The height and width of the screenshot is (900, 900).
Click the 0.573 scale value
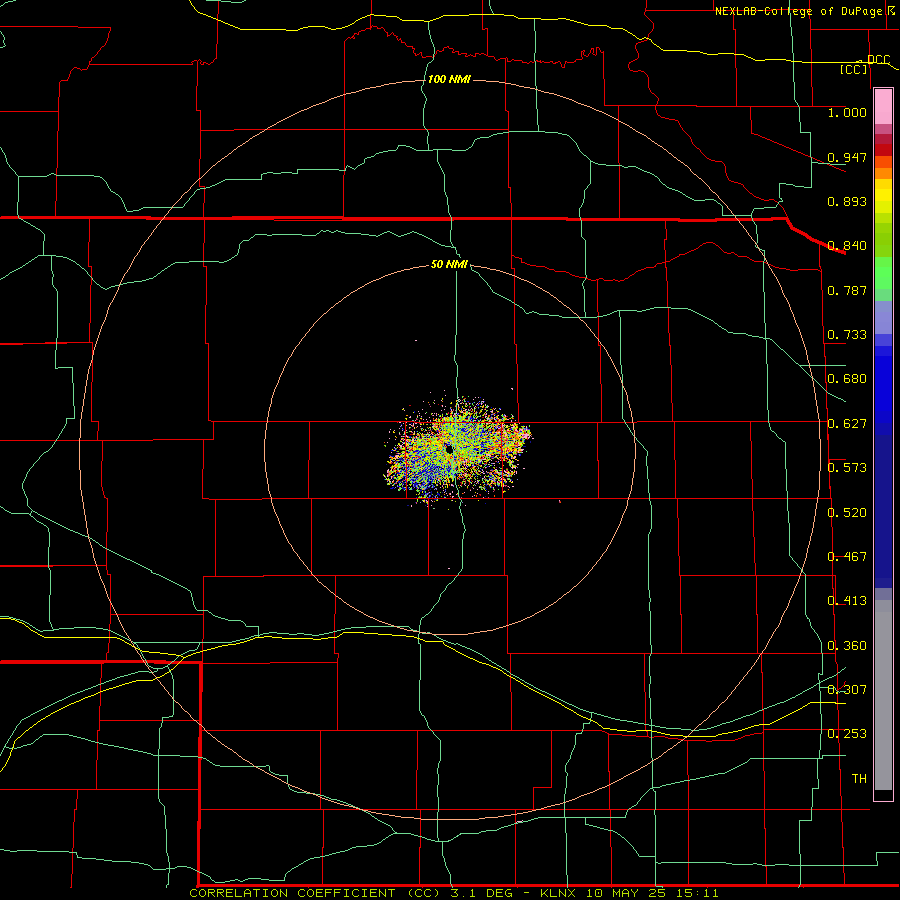click(847, 468)
